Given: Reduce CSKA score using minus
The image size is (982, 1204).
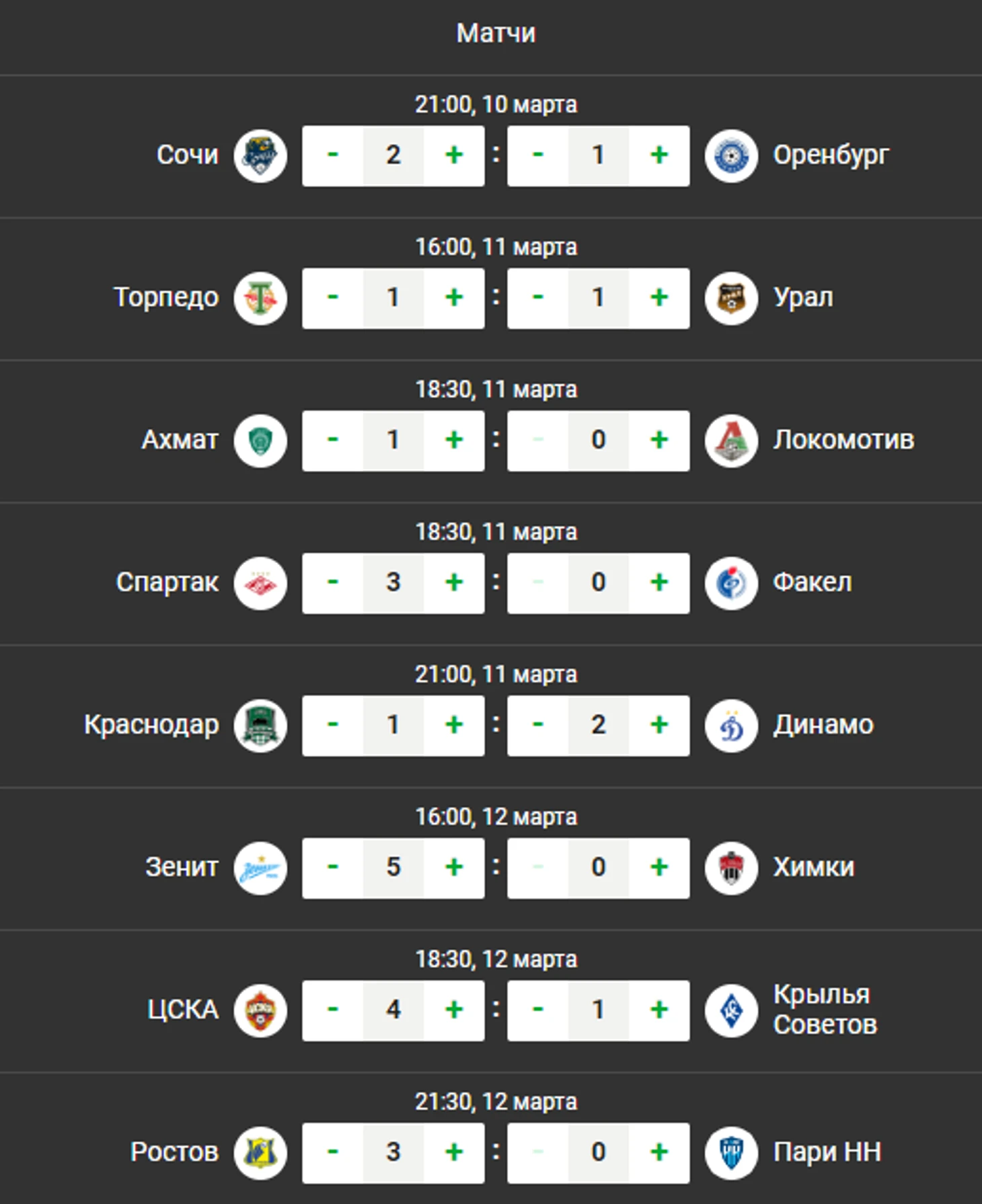Looking at the screenshot, I should point(332,1011).
